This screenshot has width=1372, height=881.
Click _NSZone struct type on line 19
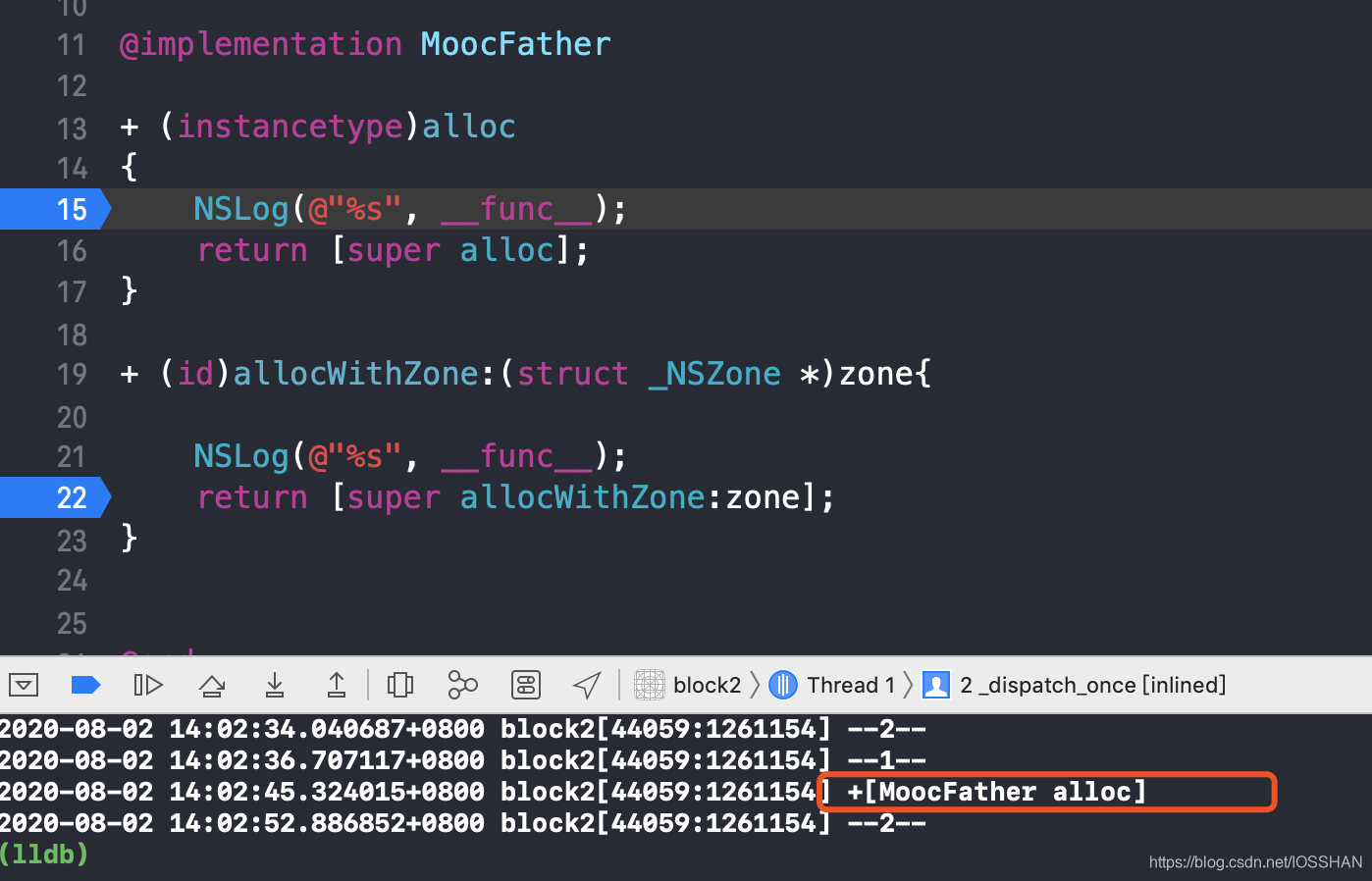[714, 374]
